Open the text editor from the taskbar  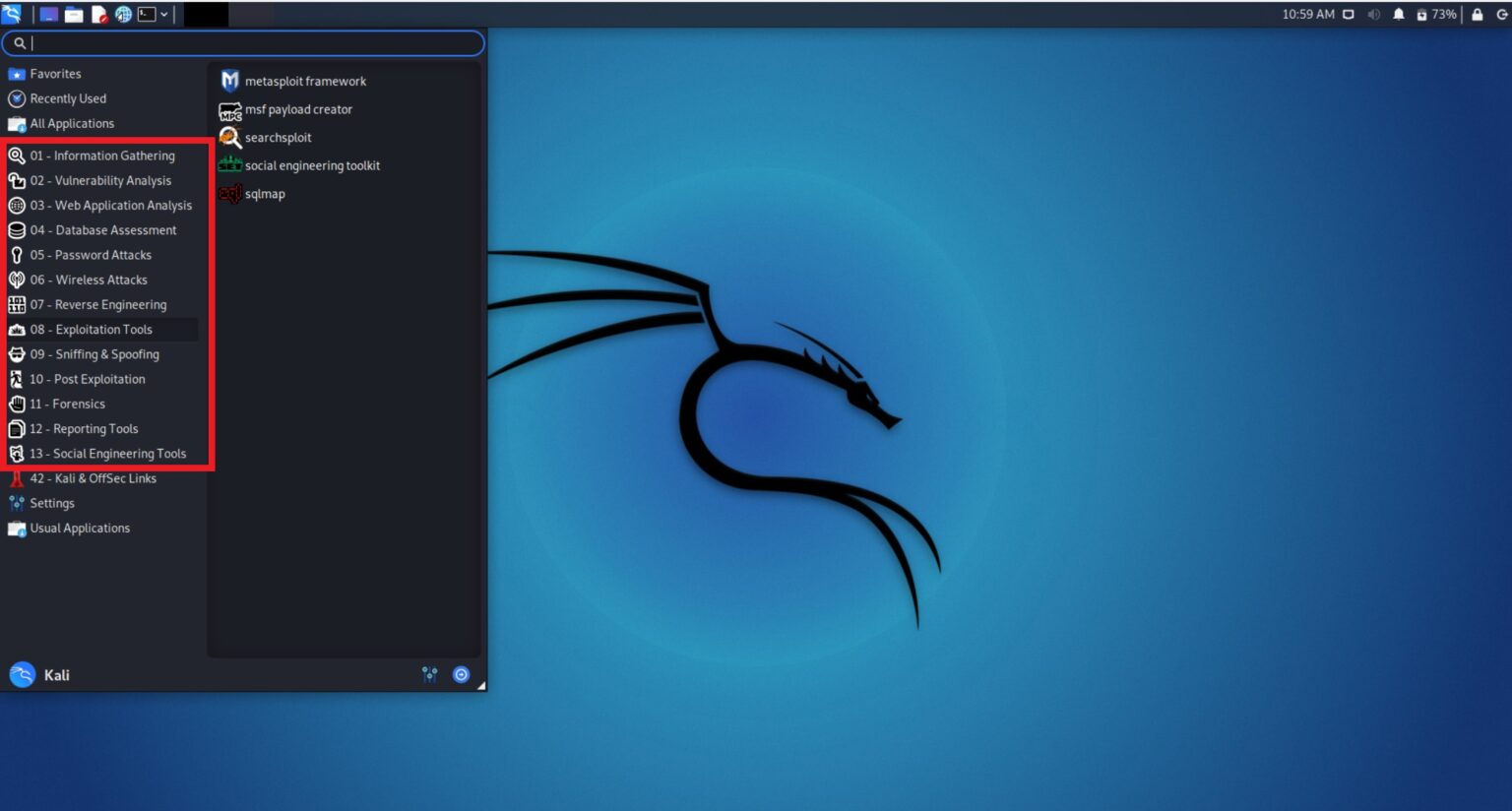point(99,14)
